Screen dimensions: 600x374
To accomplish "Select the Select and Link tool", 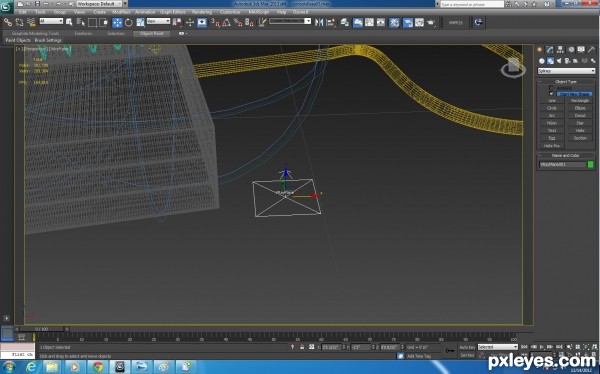I will [8, 23].
